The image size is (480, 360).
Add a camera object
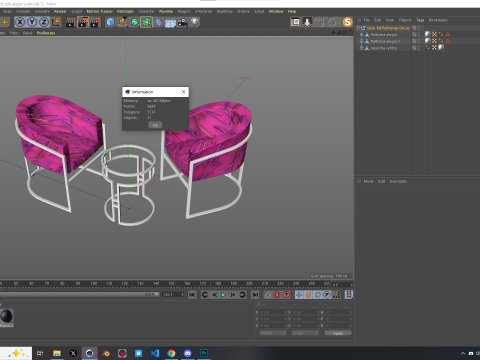point(182,22)
